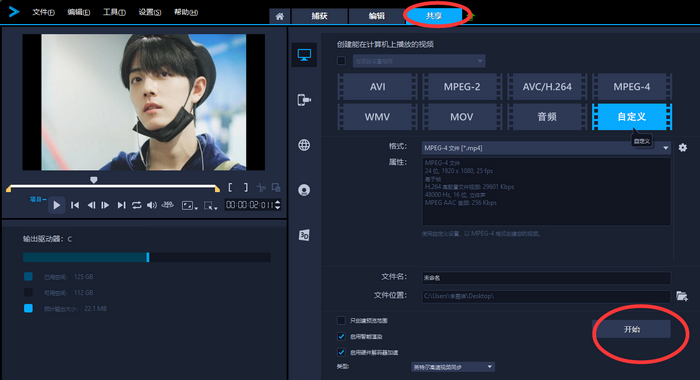700x380 pixels.
Task: Switch to the 编辑 tab
Action: pyautogui.click(x=377, y=17)
